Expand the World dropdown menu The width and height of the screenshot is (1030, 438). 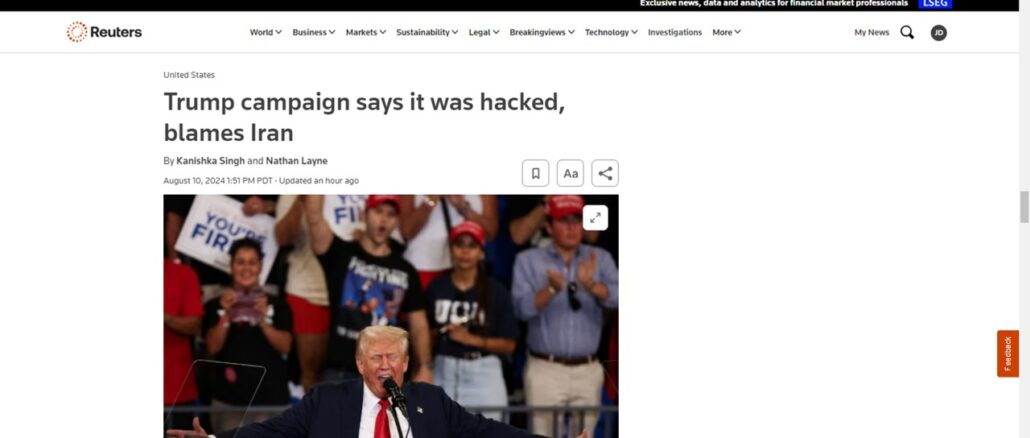click(265, 32)
